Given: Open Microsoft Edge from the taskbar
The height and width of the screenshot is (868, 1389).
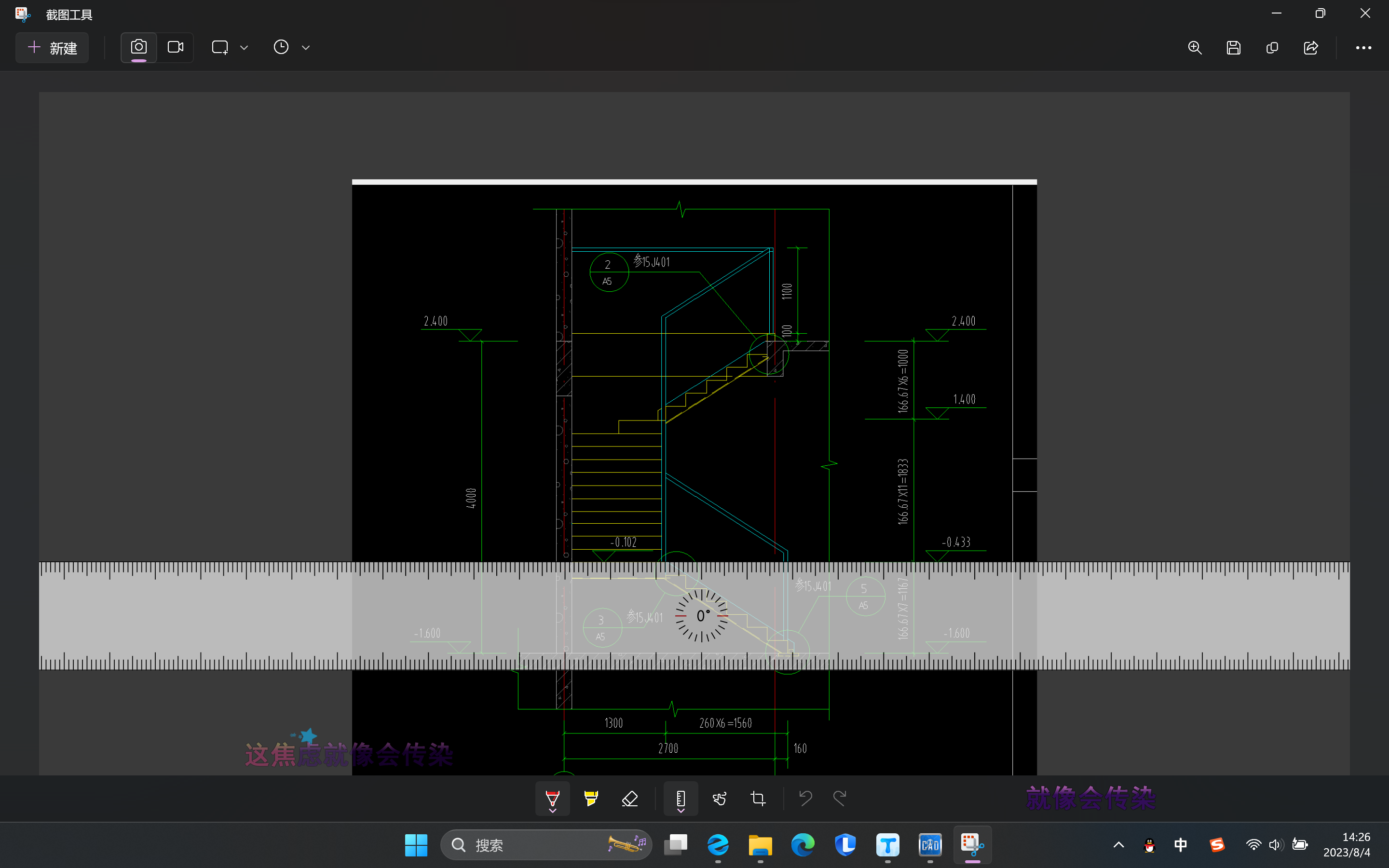Looking at the screenshot, I should point(803,845).
